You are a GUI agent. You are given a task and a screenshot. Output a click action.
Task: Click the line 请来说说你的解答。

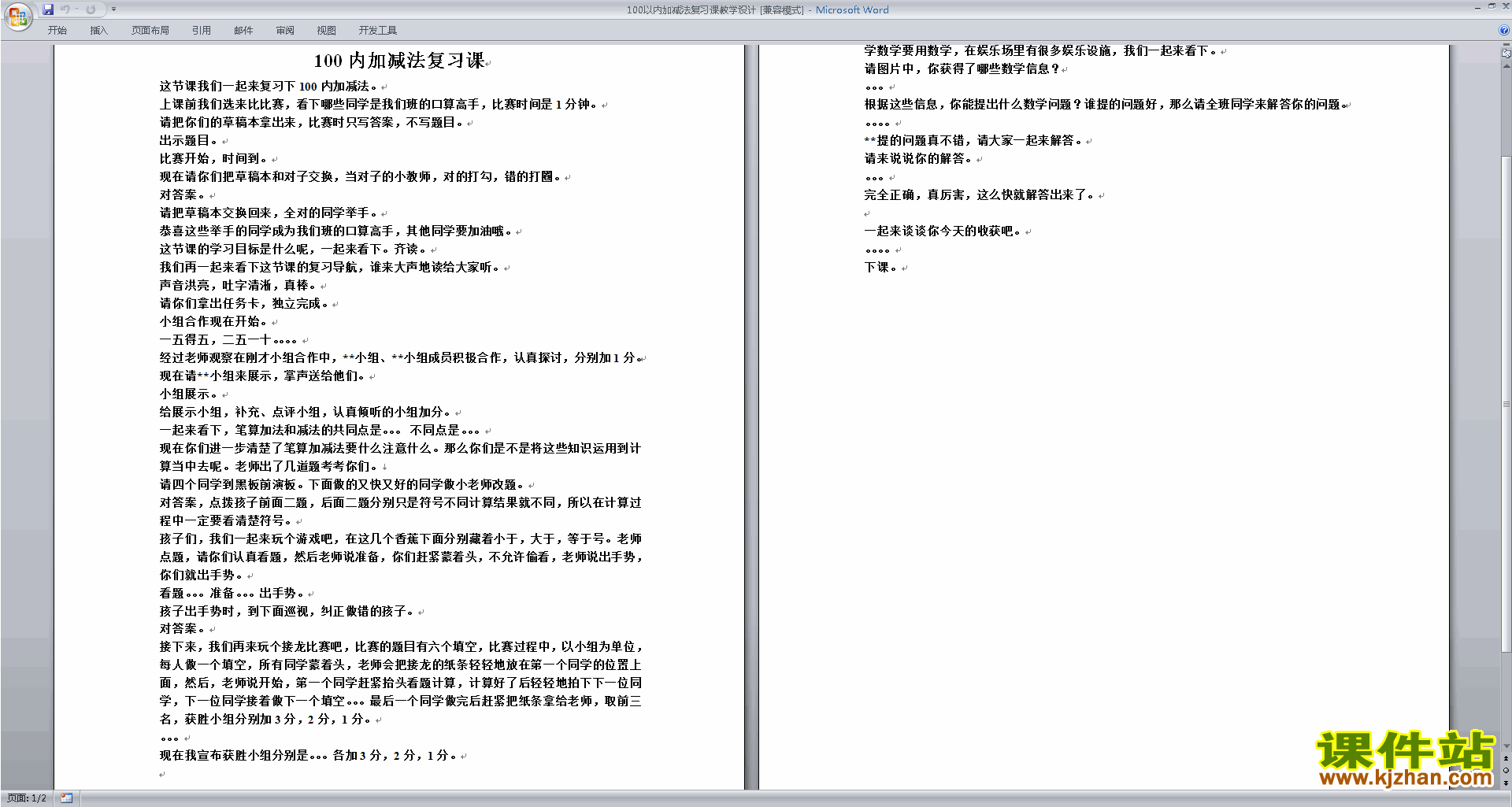pyautogui.click(x=919, y=158)
